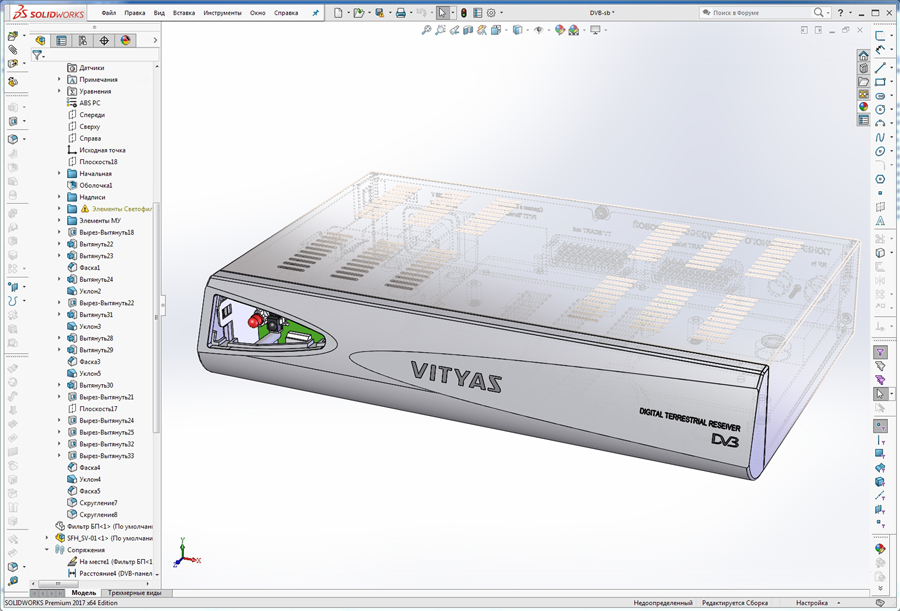Open the PropertyManager tab icon
Viewport: 900px width, 611px height.
tap(61, 40)
